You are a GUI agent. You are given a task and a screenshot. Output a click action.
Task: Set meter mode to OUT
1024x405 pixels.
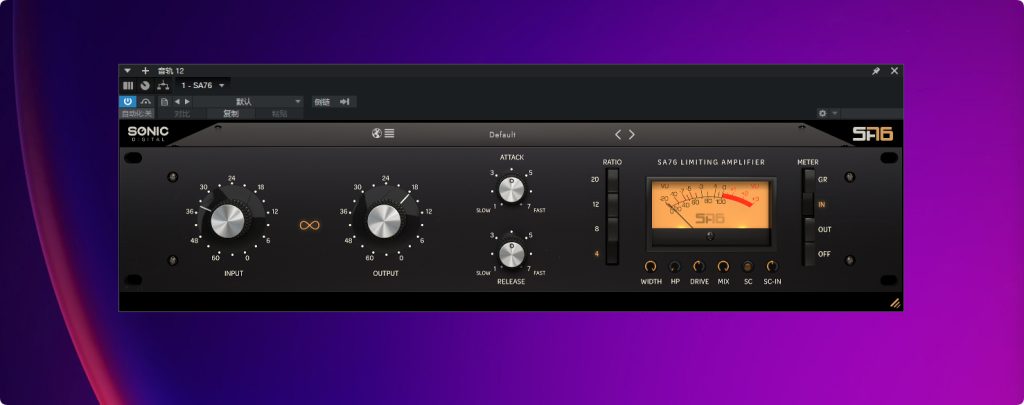tap(810, 229)
